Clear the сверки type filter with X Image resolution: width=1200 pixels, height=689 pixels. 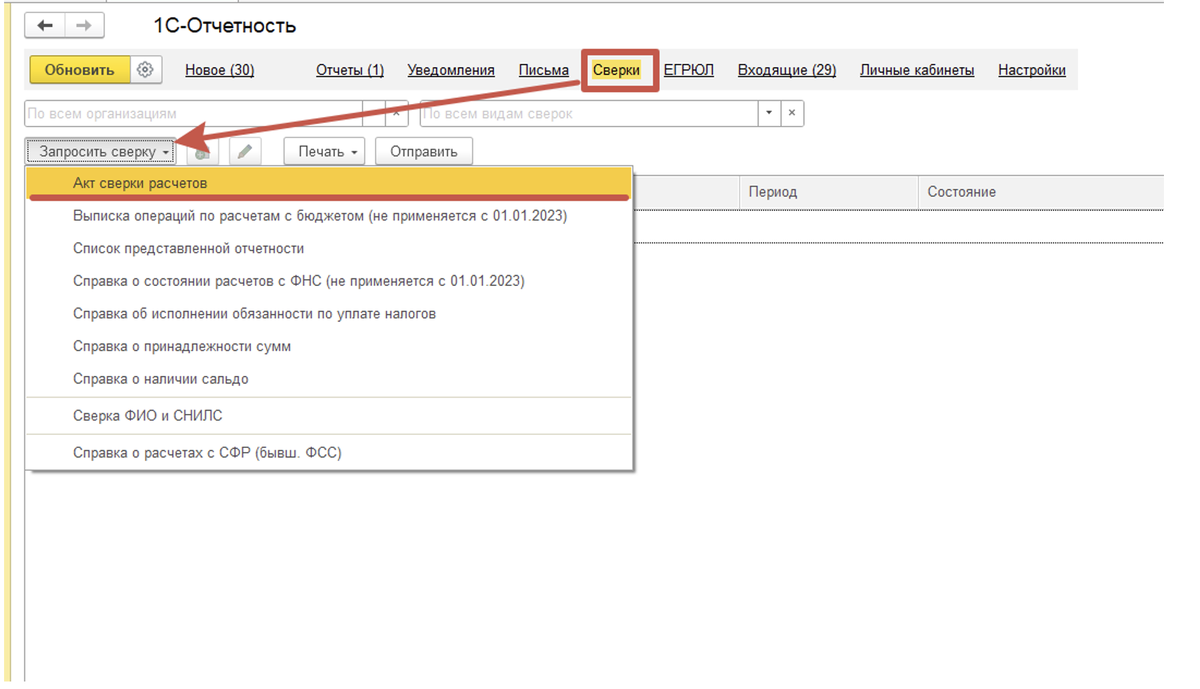click(791, 114)
